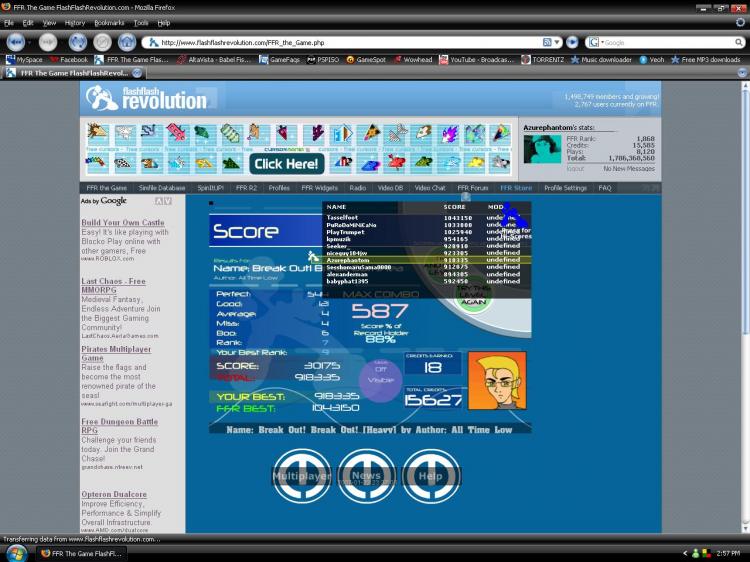The image size is (750, 562).
Task: Click the Google search input field
Action: point(669,43)
